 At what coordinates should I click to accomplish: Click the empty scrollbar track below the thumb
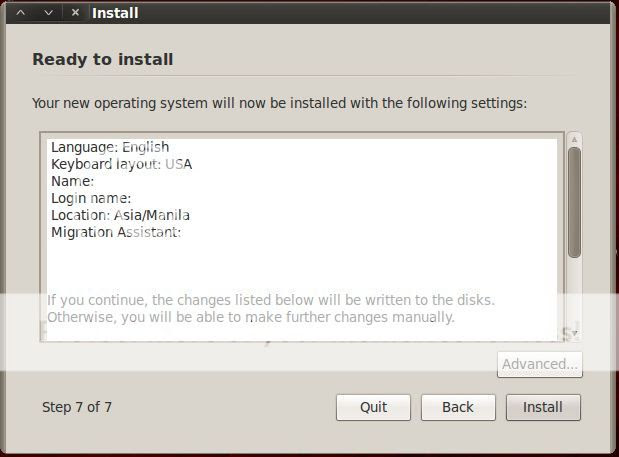pos(574,292)
